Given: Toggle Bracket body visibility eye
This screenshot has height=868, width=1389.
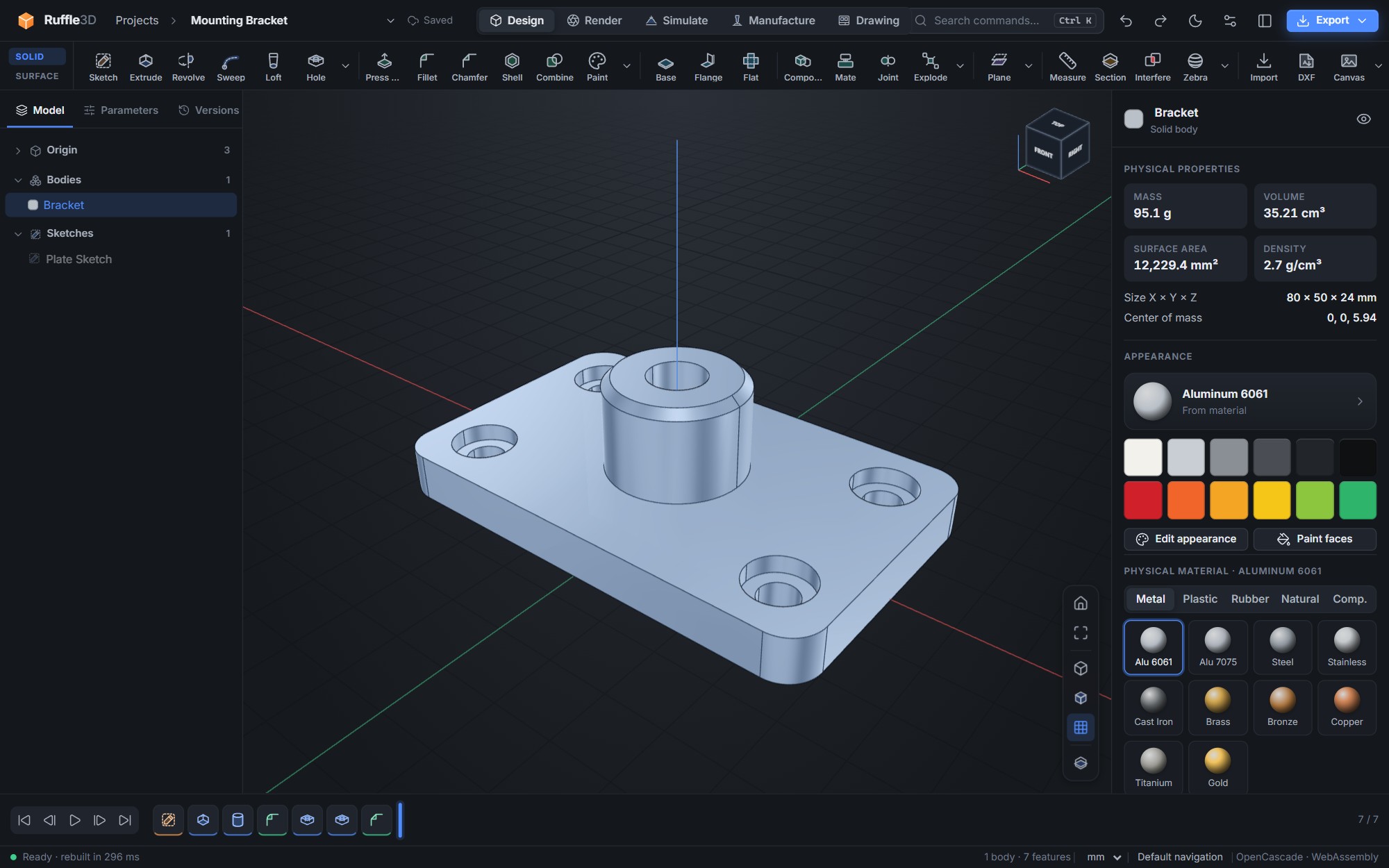Looking at the screenshot, I should 1363,119.
